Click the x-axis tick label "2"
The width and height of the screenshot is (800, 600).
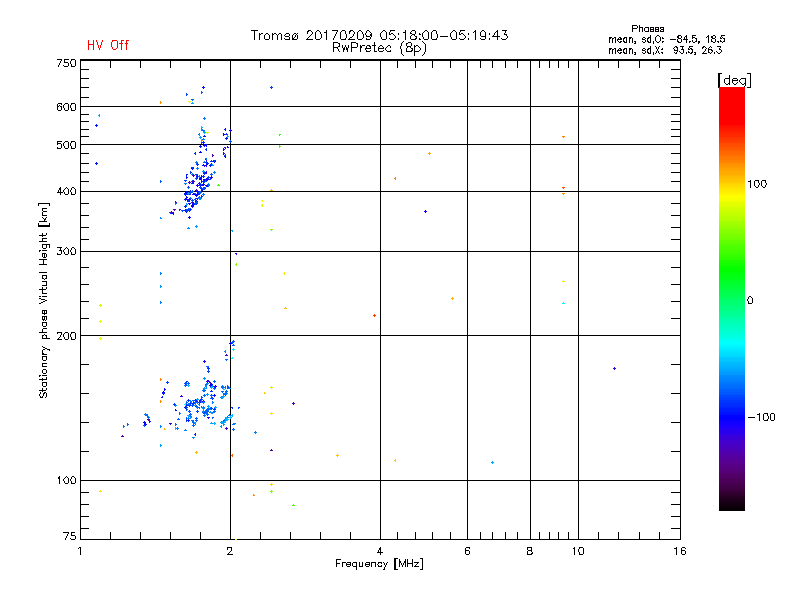pos(230,551)
